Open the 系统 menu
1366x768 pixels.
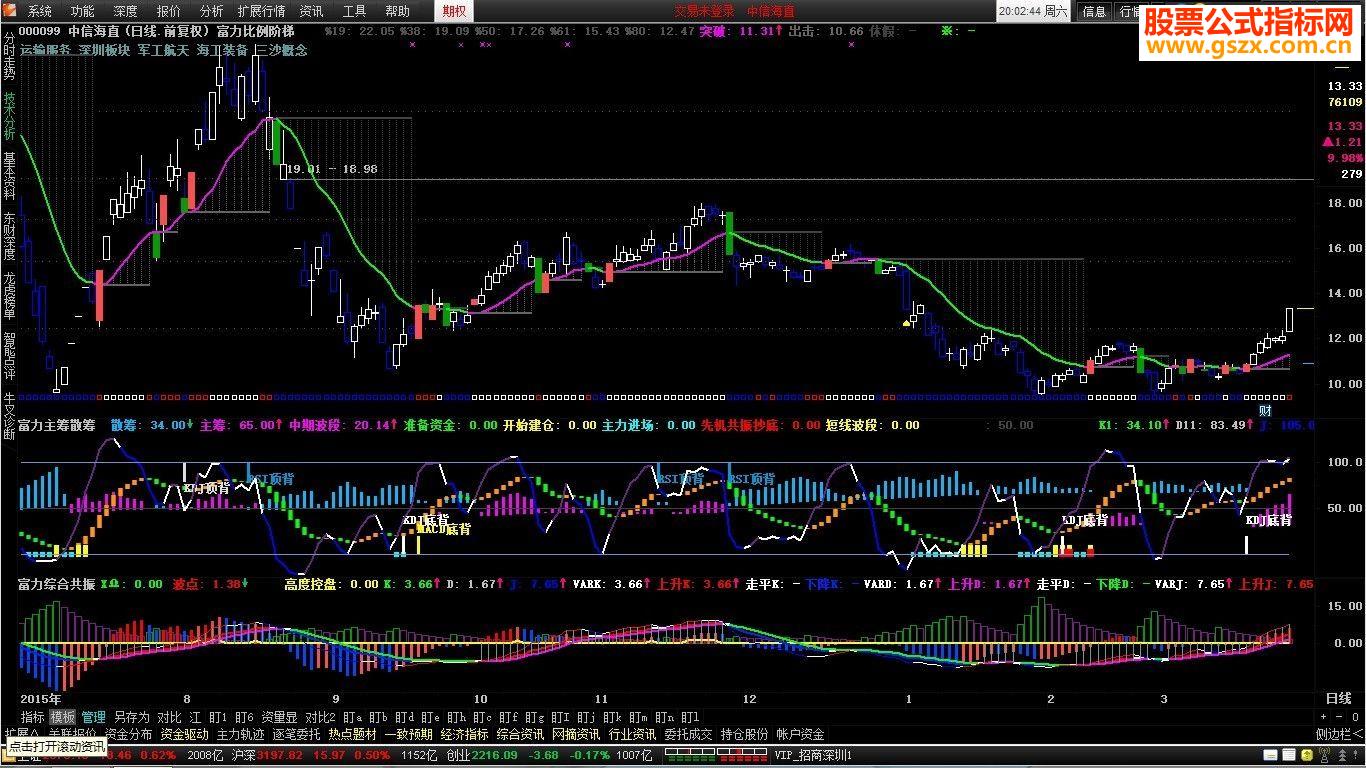pyautogui.click(x=40, y=11)
